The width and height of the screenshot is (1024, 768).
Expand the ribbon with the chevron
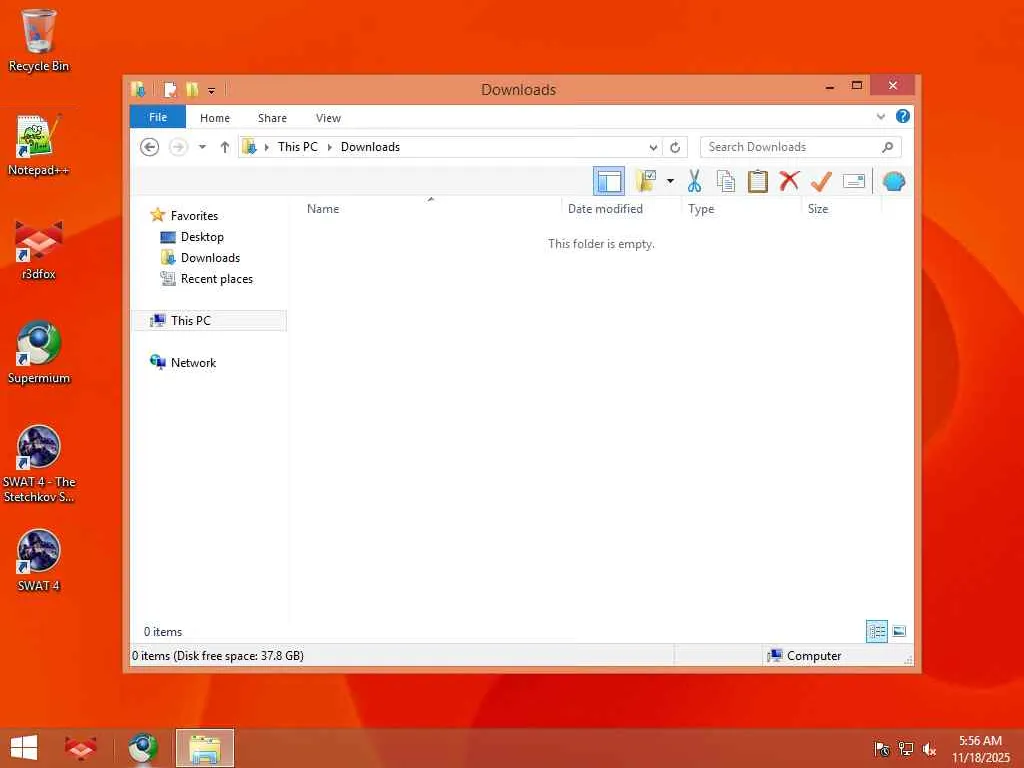881,117
